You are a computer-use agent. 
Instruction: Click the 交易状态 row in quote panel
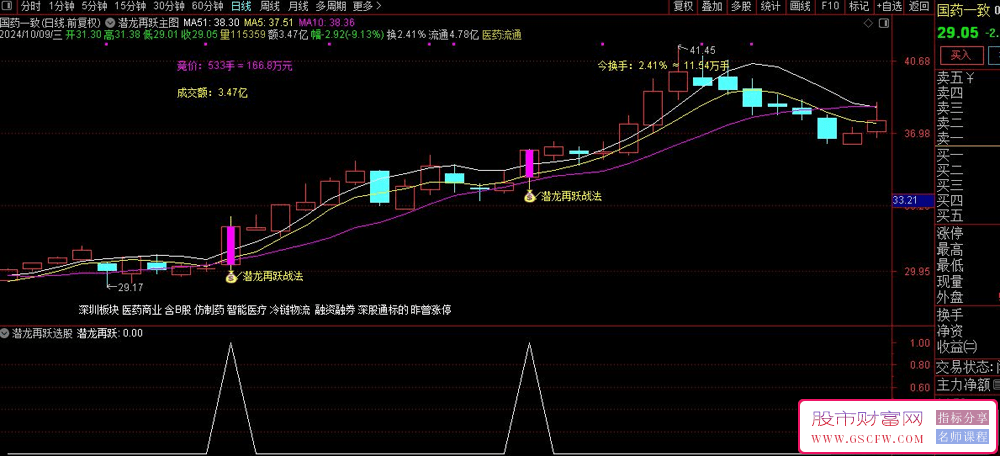[967, 367]
